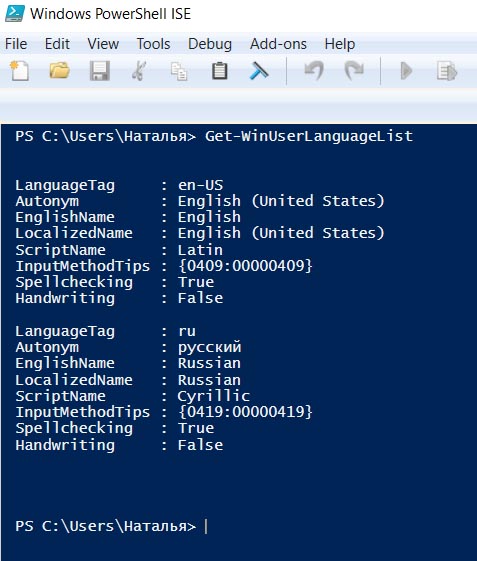Click the Cut scissors icon
The image size is (477, 561).
(x=139, y=70)
